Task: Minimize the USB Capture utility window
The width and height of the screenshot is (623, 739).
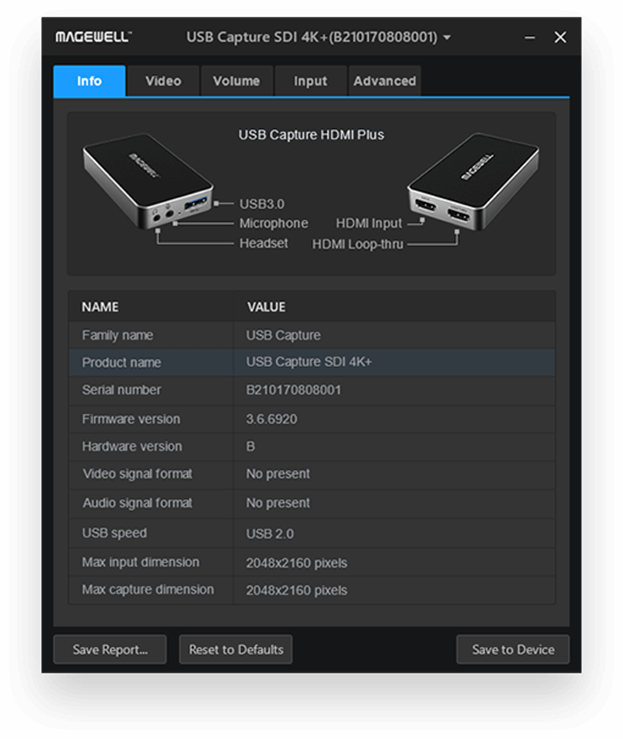Action: tap(529, 37)
